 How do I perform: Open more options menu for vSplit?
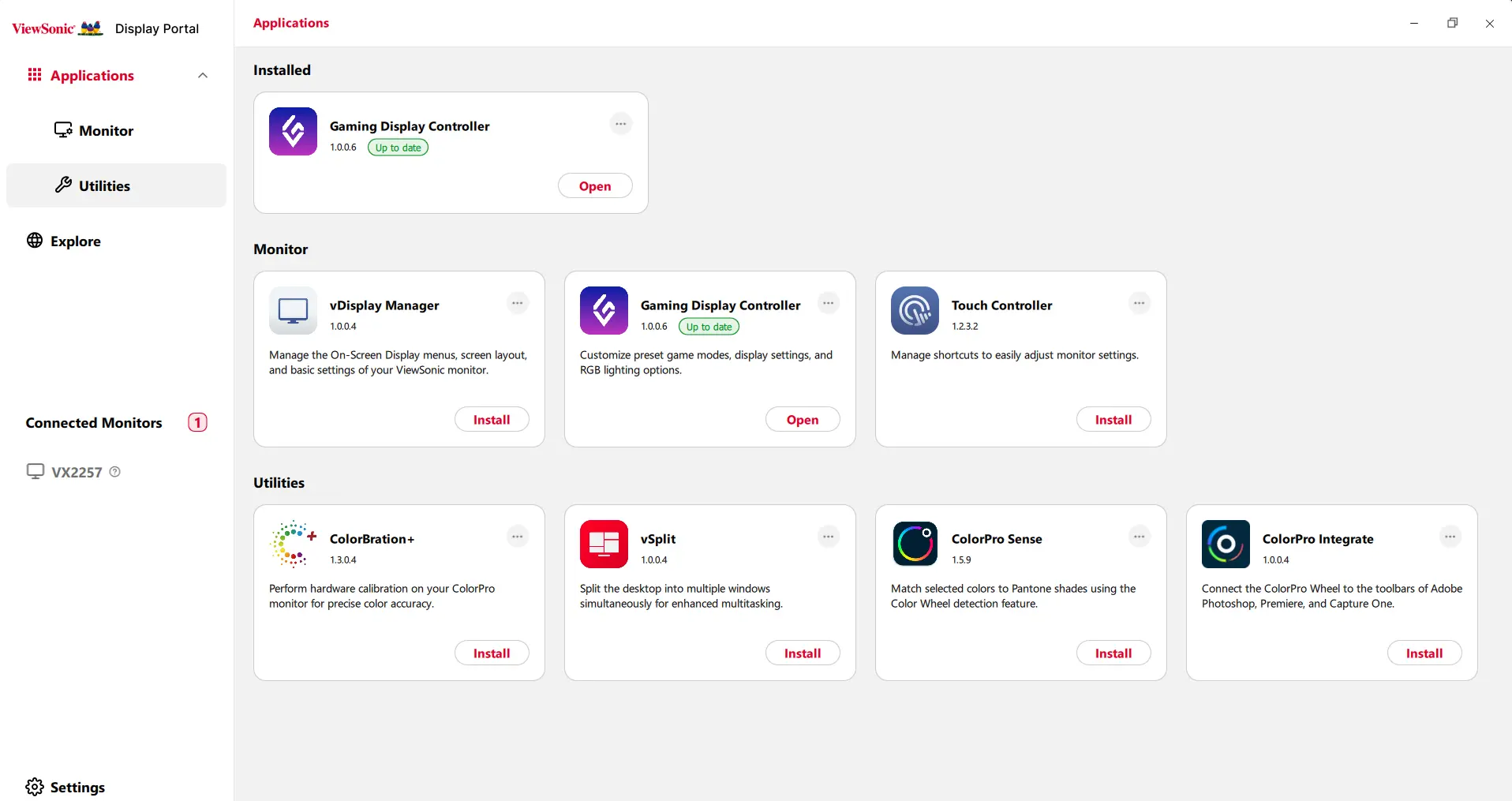(x=829, y=537)
